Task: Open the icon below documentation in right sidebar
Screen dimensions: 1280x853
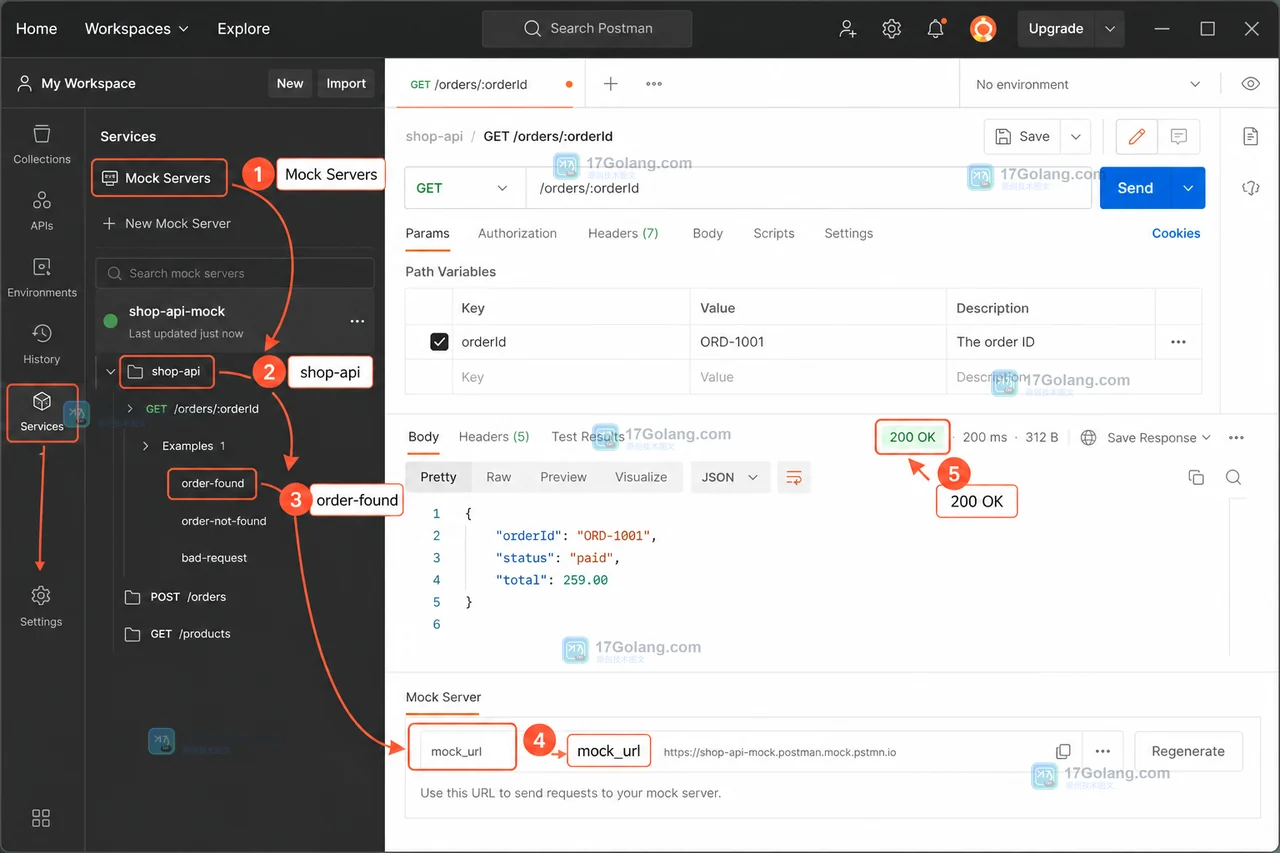Action: [x=1250, y=188]
